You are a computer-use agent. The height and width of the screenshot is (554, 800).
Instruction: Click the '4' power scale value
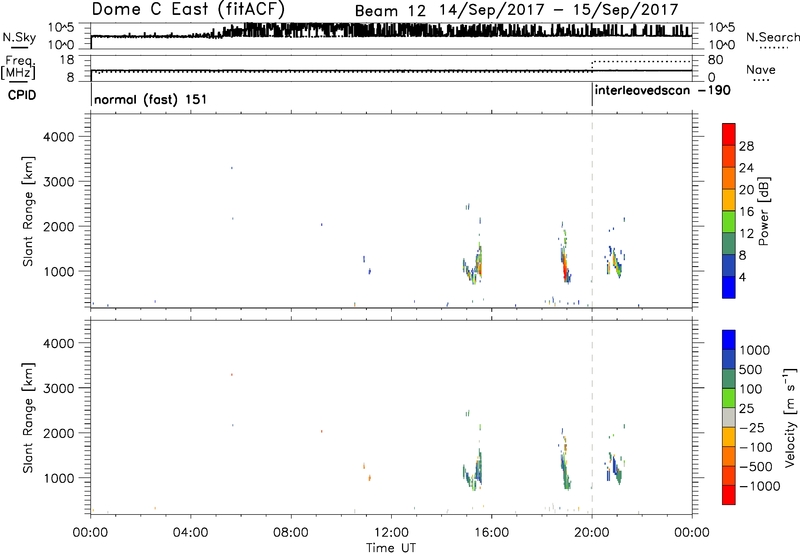click(742, 277)
